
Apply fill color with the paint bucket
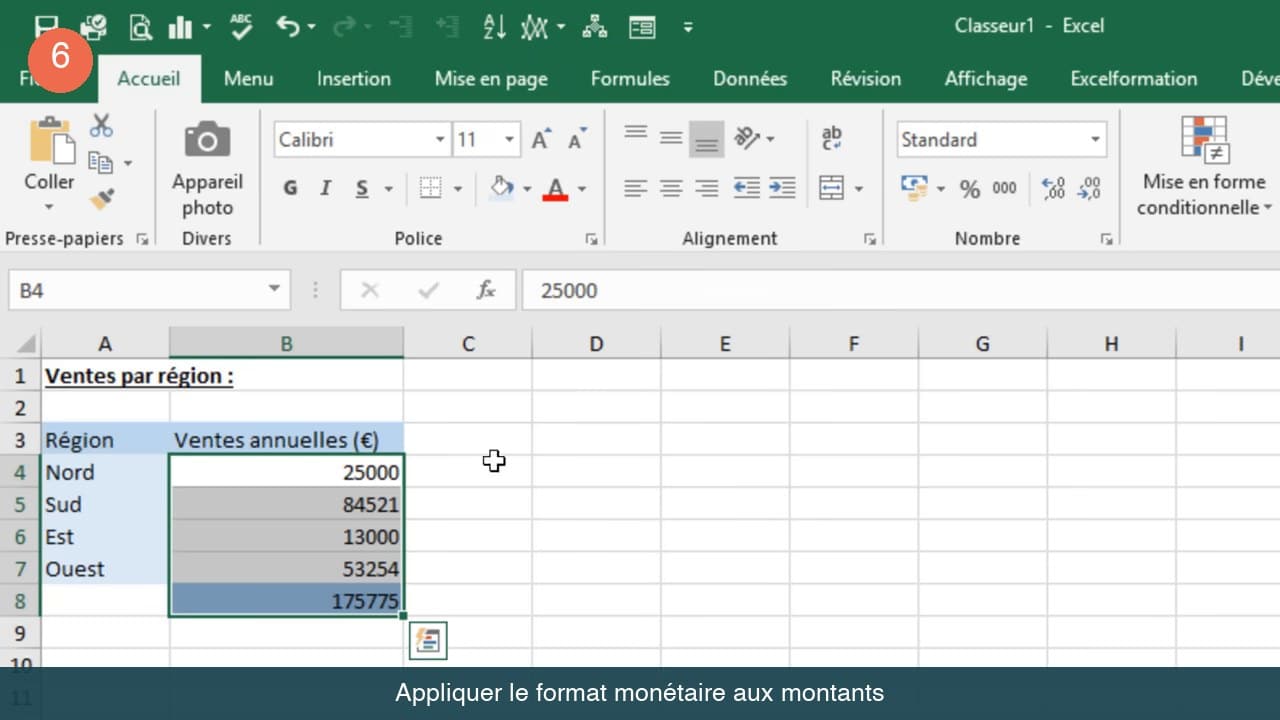coord(502,187)
